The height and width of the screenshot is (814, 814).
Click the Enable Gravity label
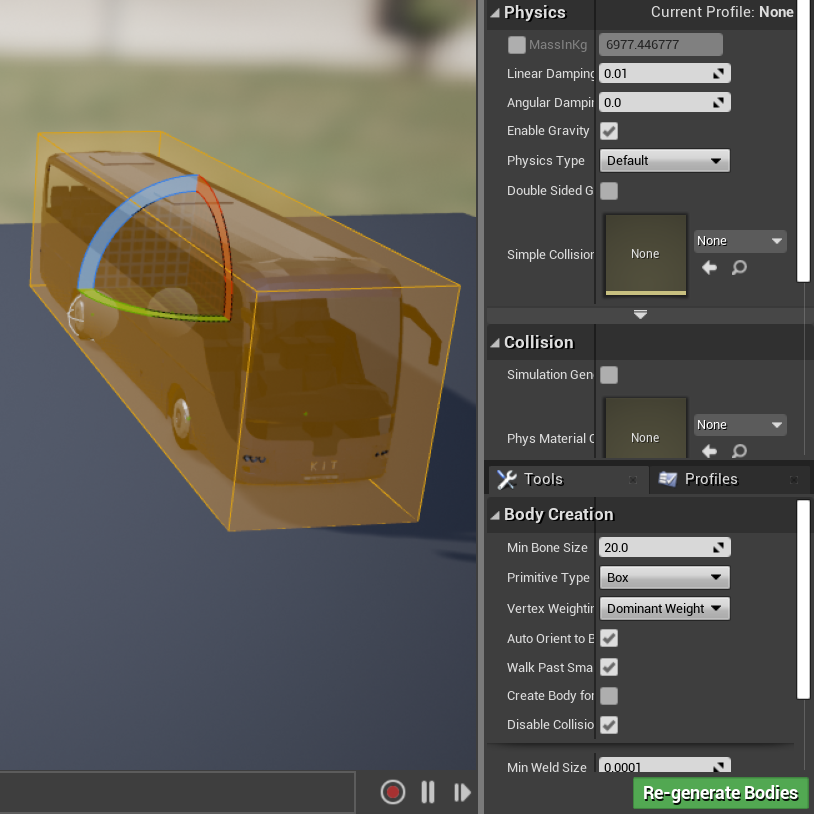click(548, 131)
